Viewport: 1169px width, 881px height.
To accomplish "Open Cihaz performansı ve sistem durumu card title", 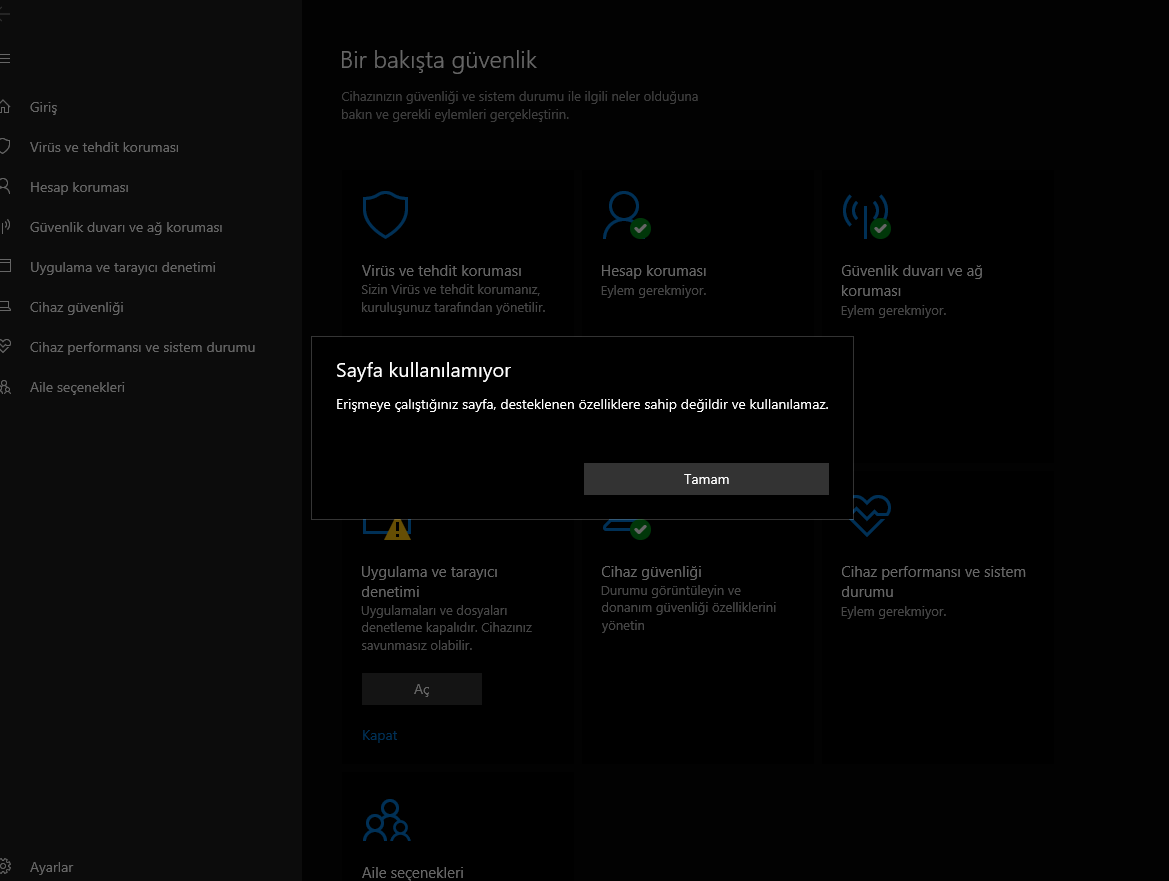I will point(933,581).
